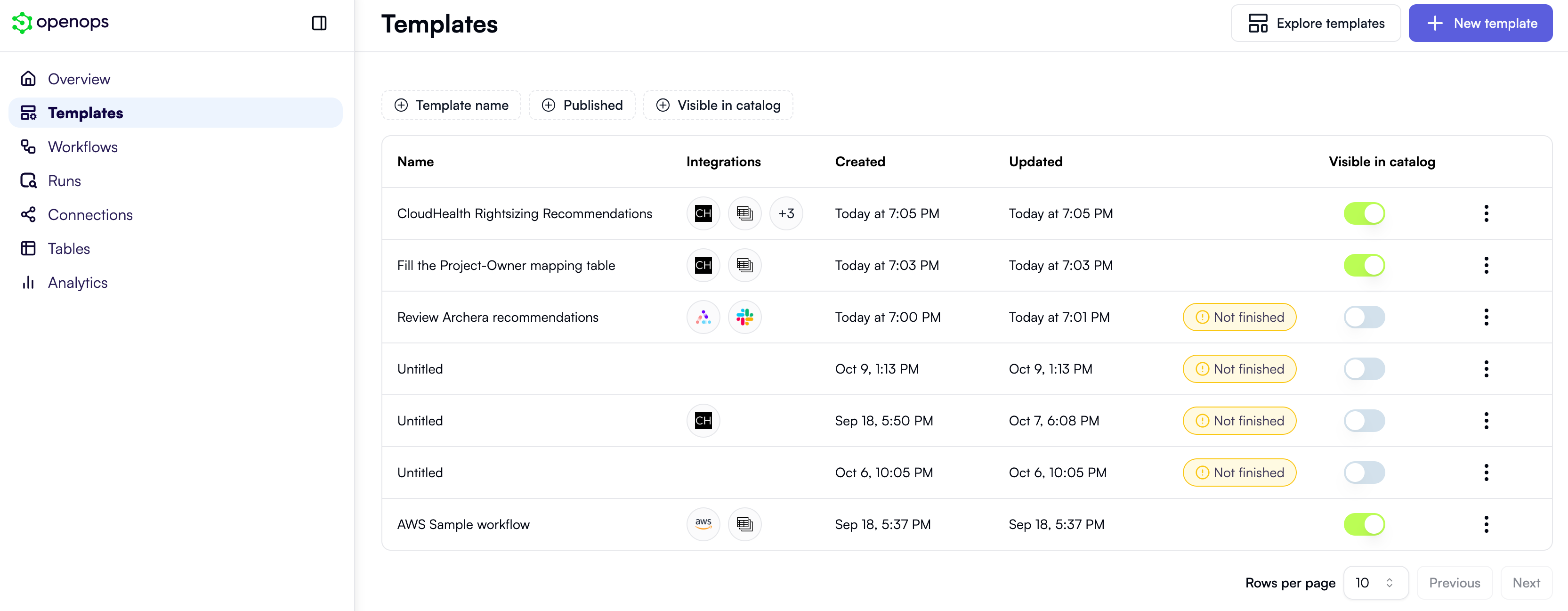
Task: Click the openops logo
Action: pyautogui.click(x=60, y=23)
